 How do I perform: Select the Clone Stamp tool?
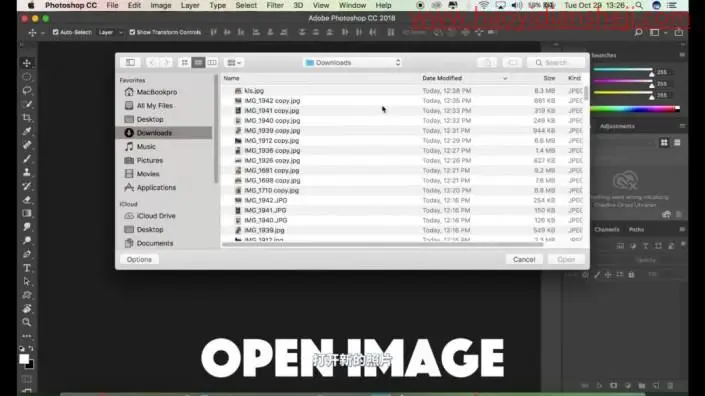(x=27, y=172)
